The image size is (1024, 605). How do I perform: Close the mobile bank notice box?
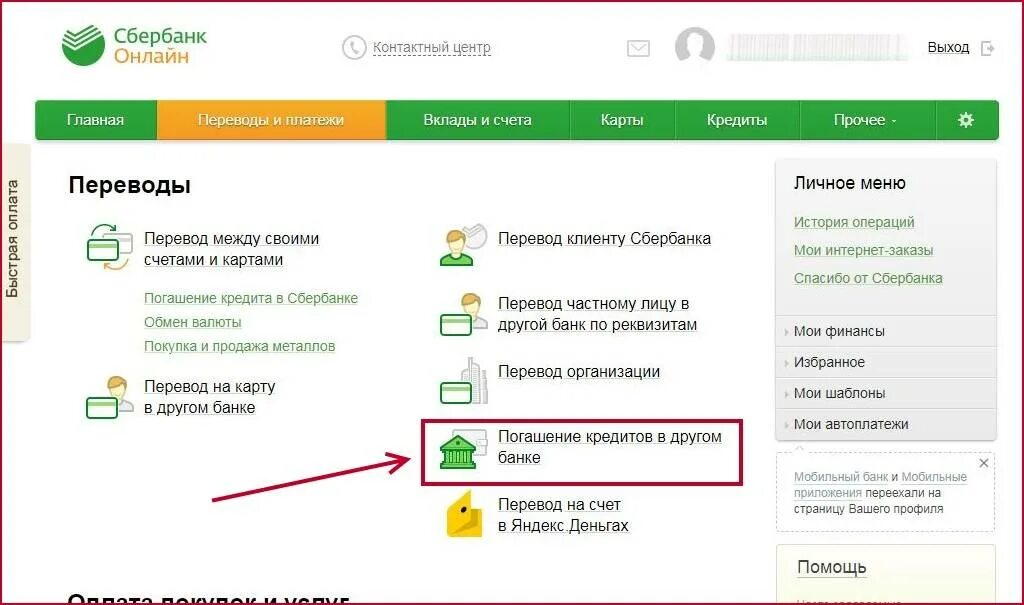984,463
